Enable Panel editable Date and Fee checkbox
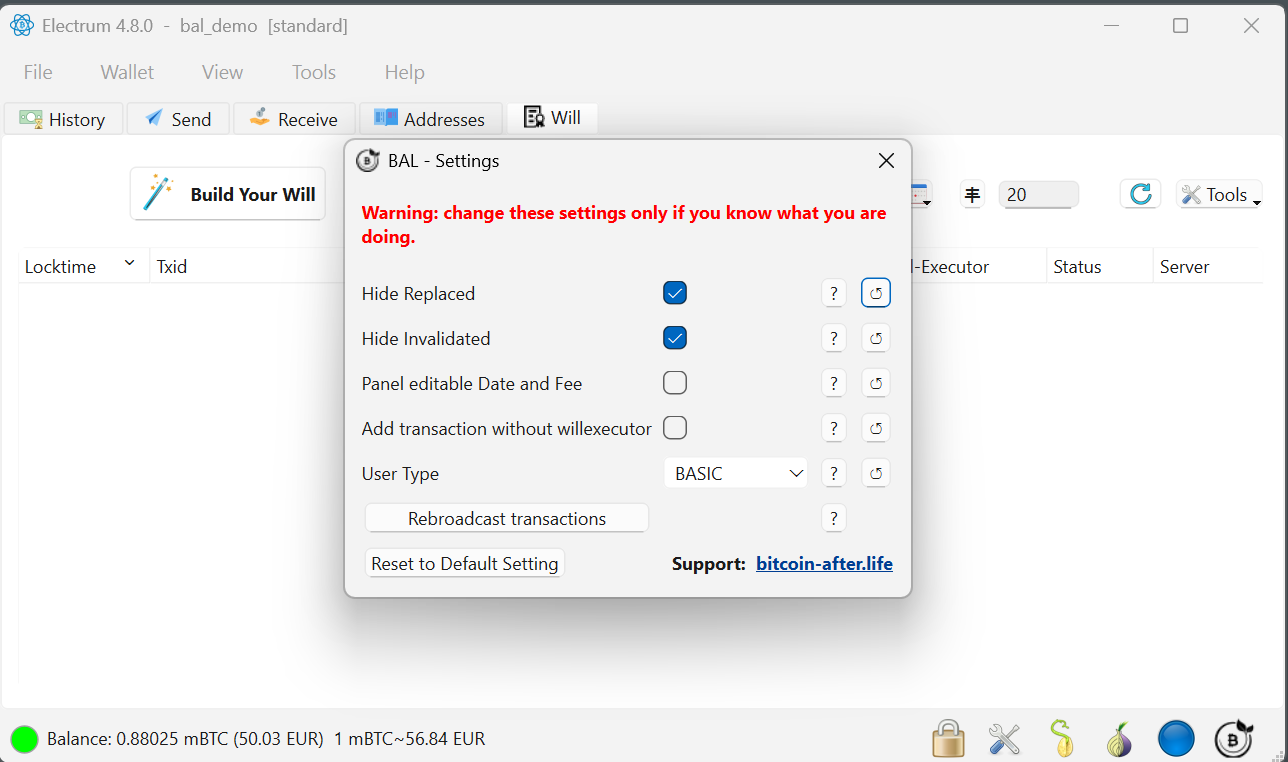1288x762 pixels. (675, 383)
